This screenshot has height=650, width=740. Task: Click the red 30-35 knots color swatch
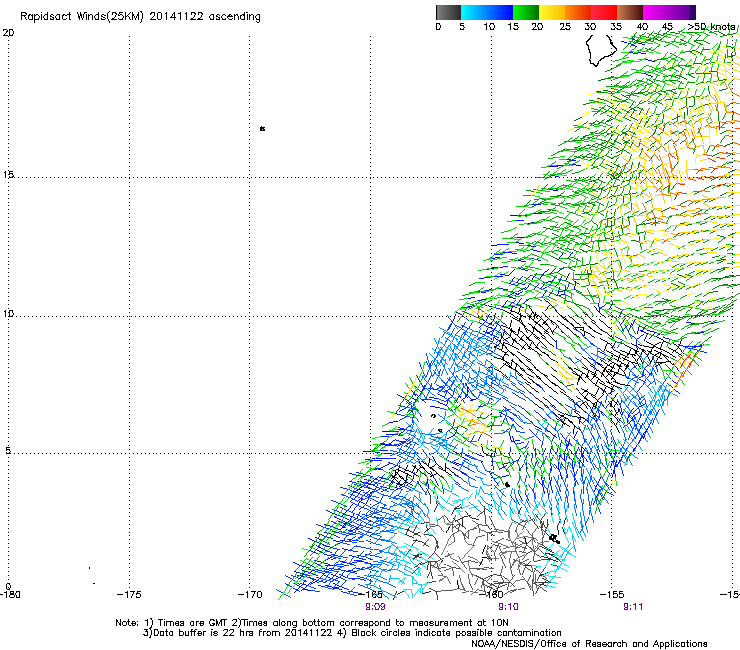pyautogui.click(x=604, y=12)
